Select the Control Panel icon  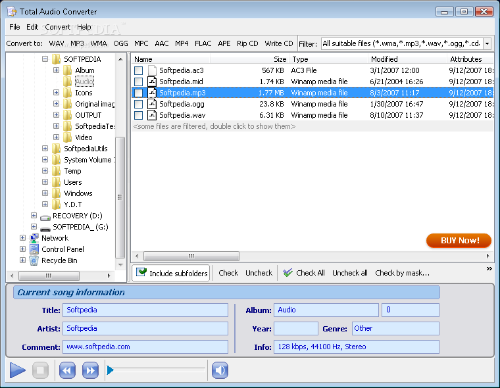34,249
